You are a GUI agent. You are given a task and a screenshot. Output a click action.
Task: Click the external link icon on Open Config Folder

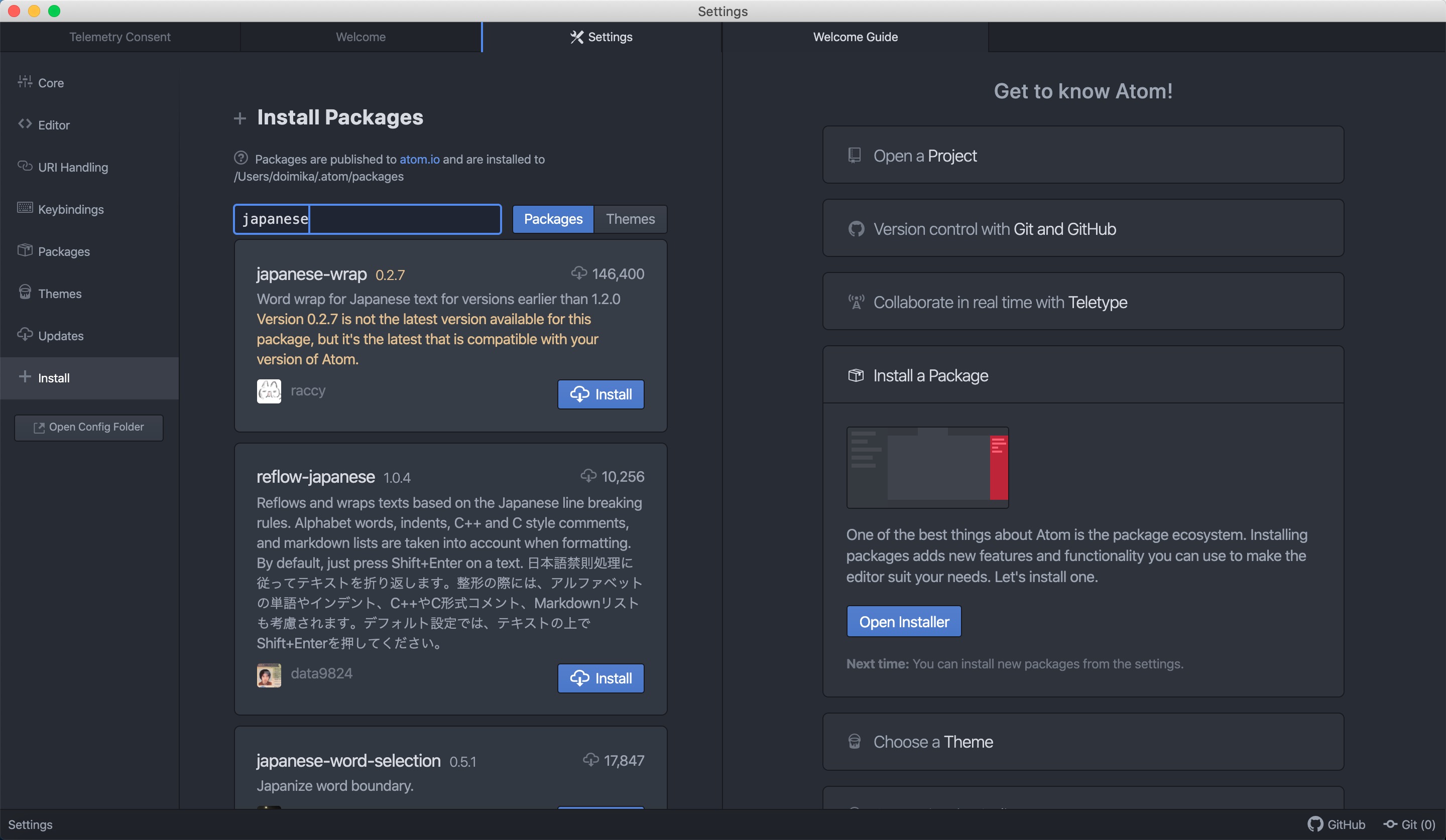pos(39,428)
